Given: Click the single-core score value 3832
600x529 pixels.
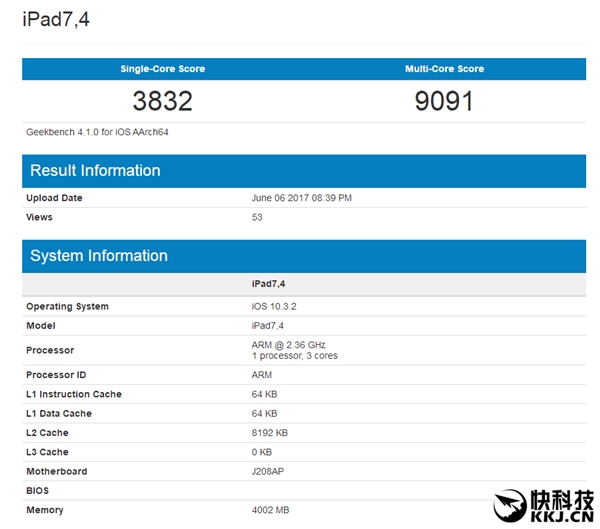Looking at the screenshot, I should [162, 101].
